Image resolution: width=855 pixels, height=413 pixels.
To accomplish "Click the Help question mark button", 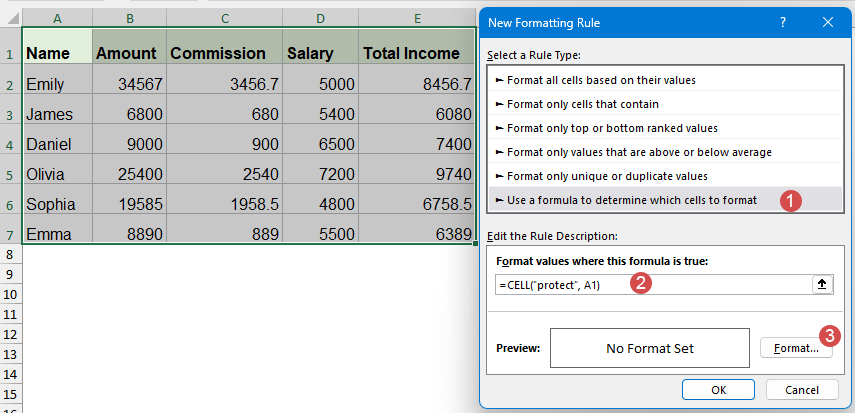I will point(783,21).
